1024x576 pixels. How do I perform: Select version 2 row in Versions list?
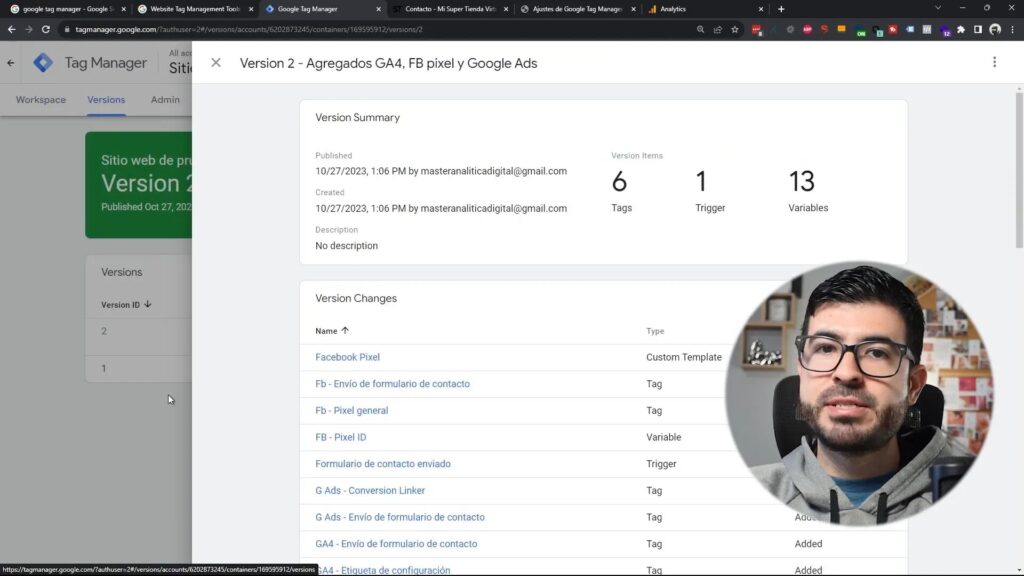138,331
